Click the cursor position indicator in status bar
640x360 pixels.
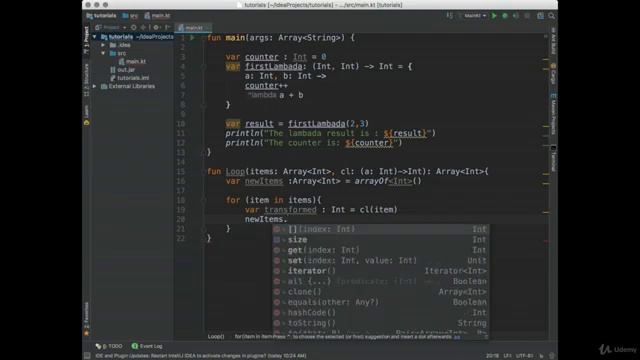(492, 356)
